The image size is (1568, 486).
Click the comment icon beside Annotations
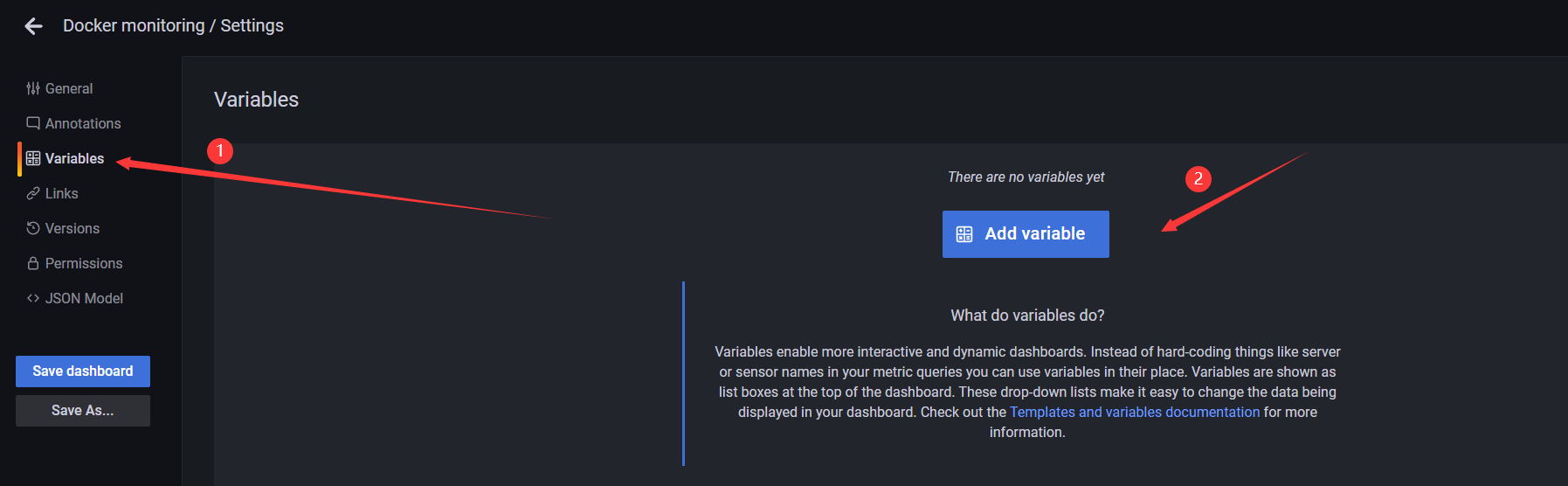click(x=33, y=123)
